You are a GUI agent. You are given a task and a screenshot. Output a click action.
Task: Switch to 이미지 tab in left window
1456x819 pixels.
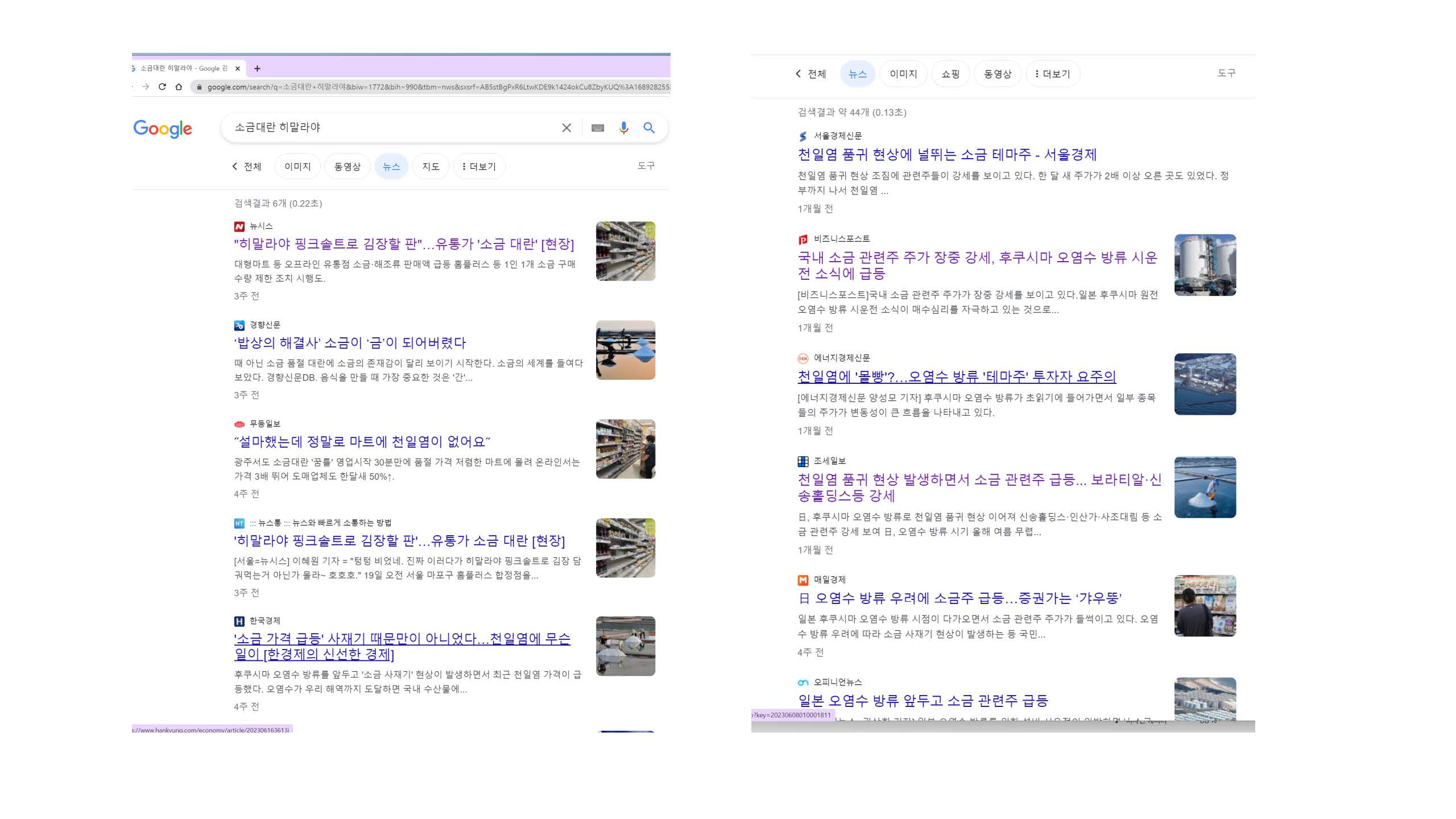tap(297, 166)
